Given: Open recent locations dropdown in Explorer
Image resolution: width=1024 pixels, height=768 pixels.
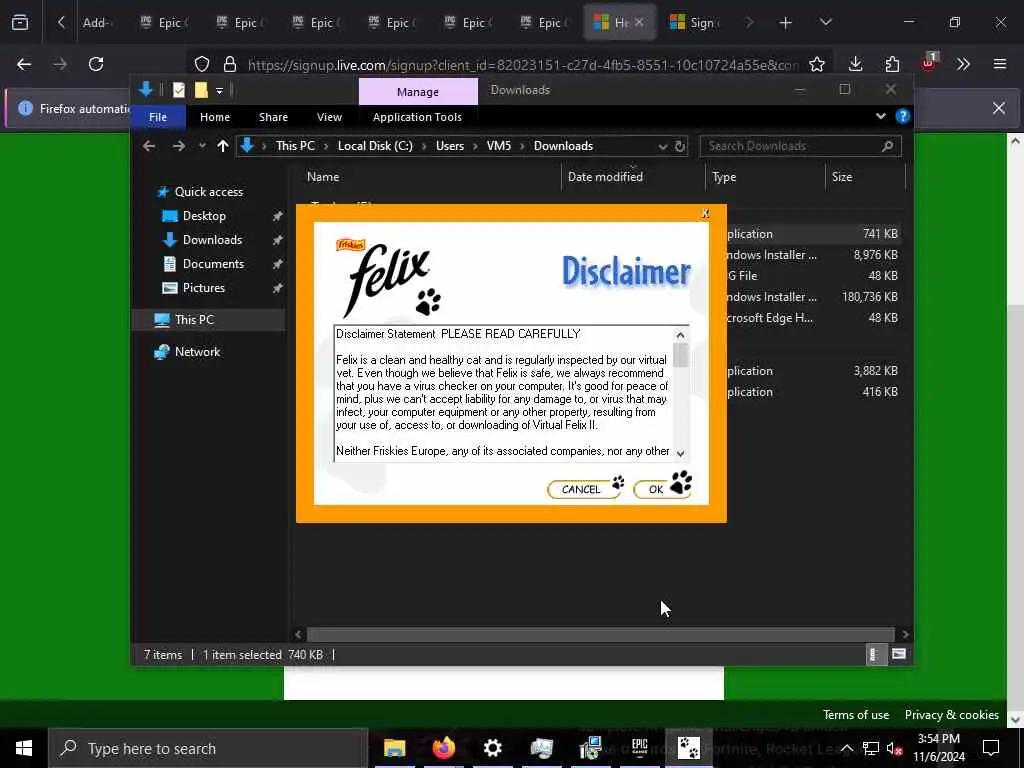Looking at the screenshot, I should 202,146.
